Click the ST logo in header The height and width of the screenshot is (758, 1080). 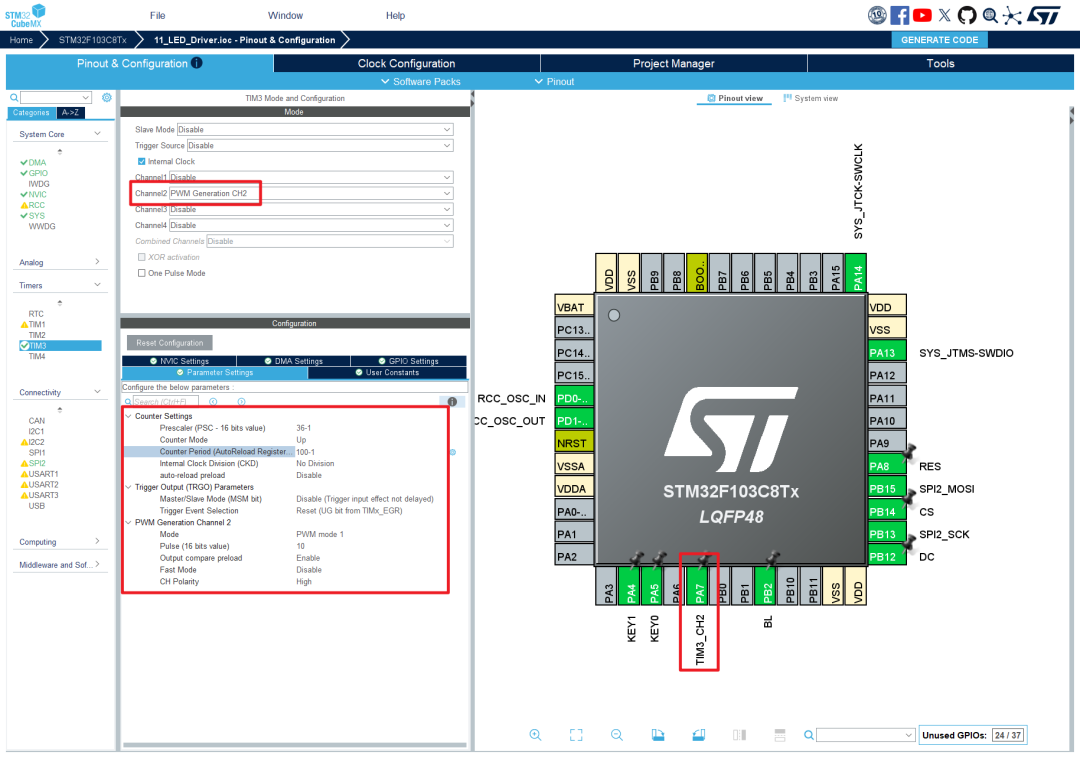(x=1044, y=15)
